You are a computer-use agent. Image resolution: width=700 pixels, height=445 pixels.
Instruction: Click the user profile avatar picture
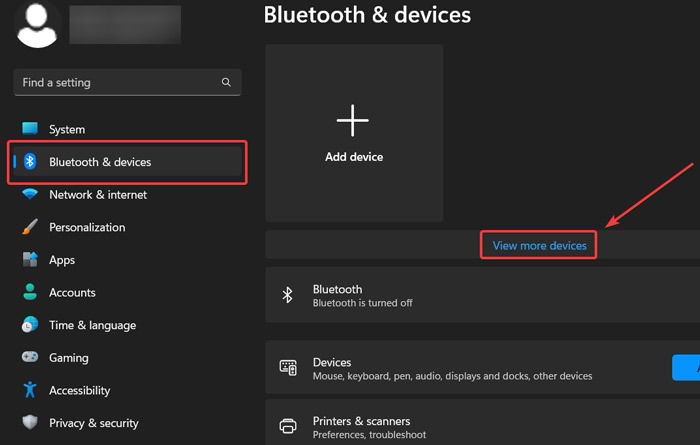point(37,25)
